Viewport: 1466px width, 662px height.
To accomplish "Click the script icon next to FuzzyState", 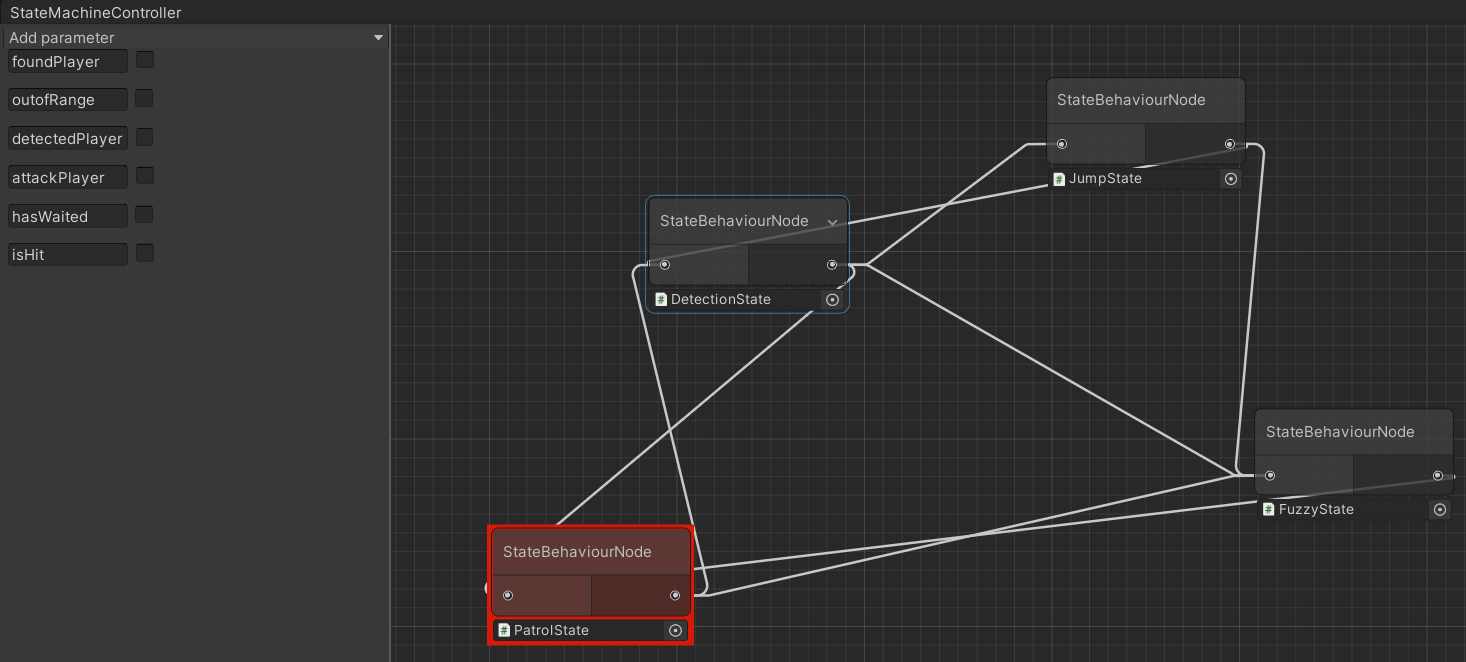I will [x=1268, y=509].
